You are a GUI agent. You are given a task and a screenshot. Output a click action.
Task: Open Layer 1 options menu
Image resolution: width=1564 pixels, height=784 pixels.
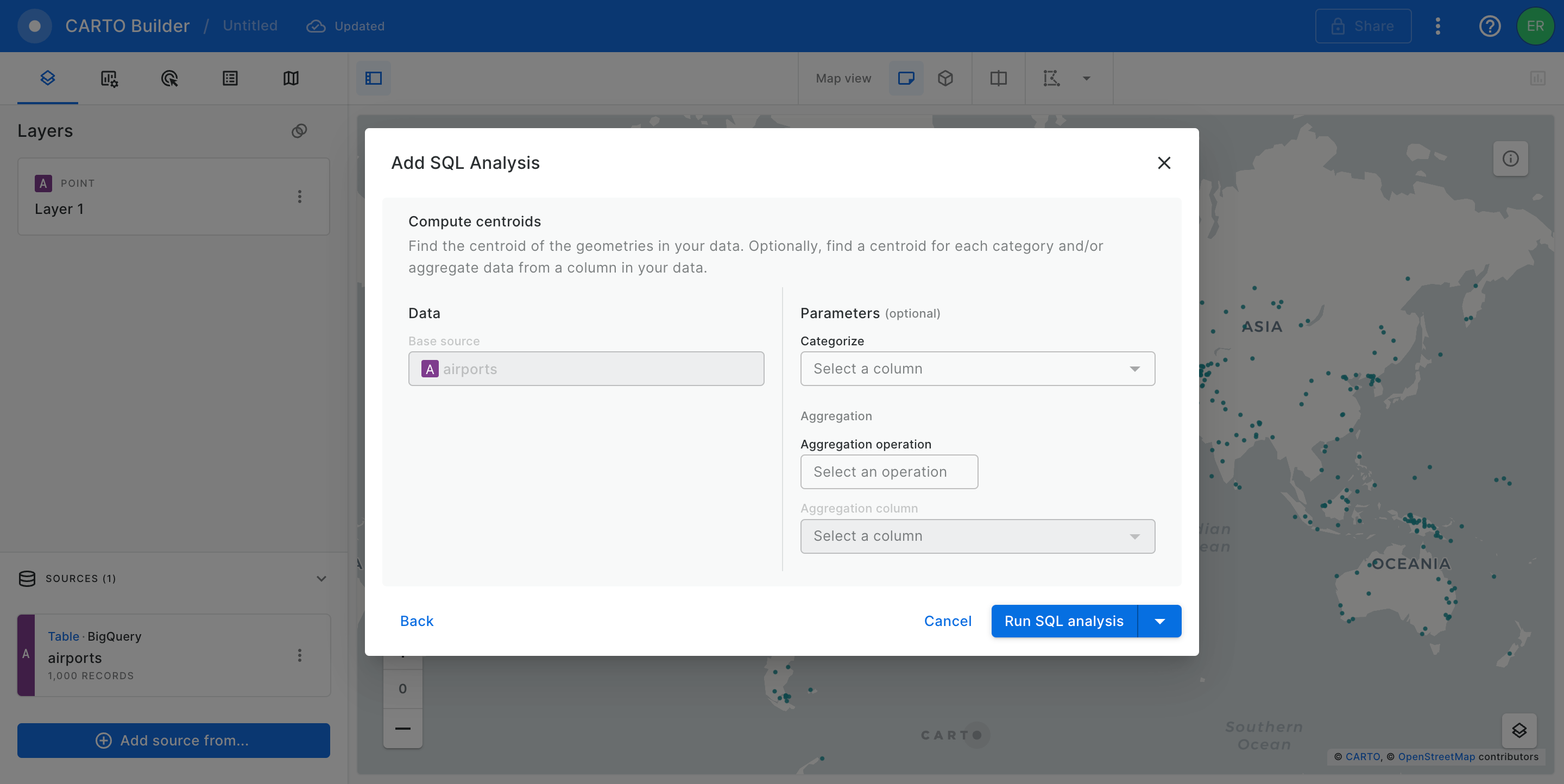pos(299,197)
